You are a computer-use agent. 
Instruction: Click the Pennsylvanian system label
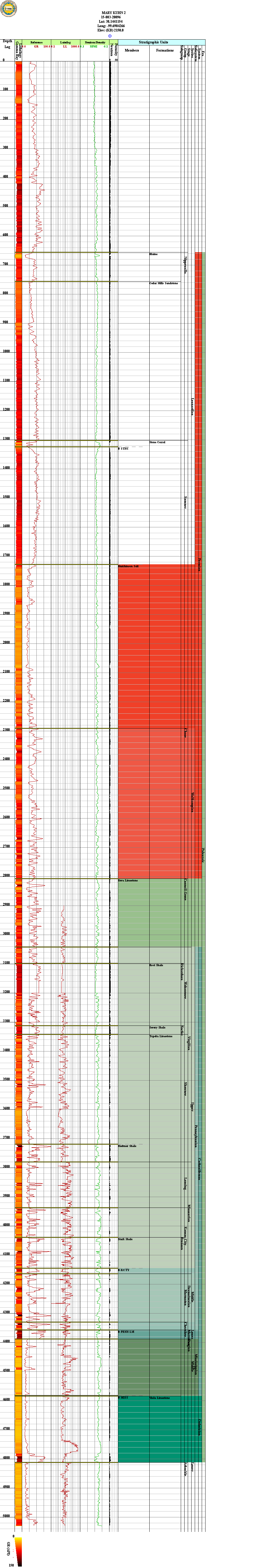point(196,1136)
